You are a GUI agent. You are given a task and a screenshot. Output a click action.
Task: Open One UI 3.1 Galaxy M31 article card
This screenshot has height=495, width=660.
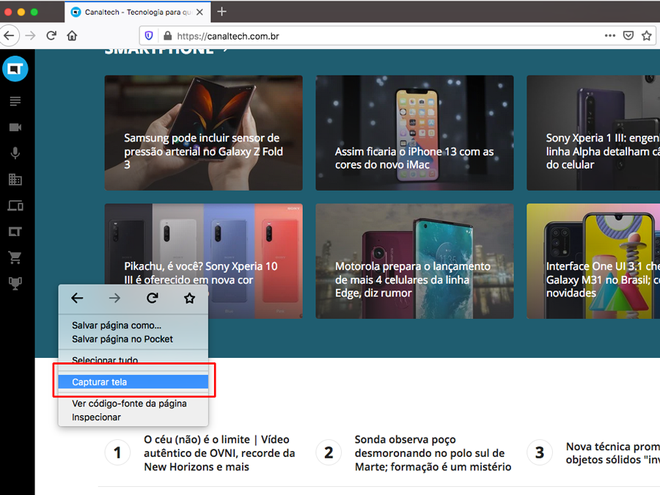593,261
